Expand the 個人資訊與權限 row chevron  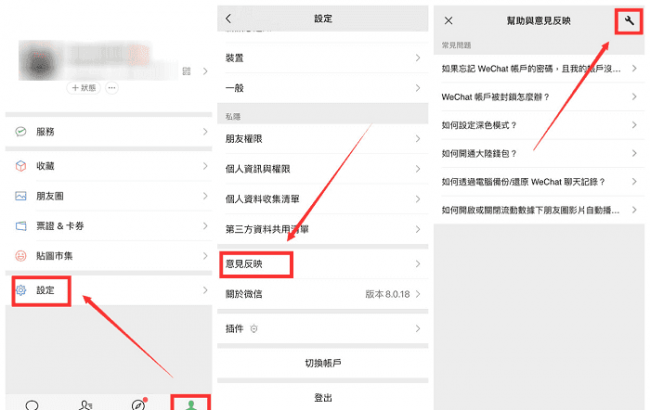(418, 169)
